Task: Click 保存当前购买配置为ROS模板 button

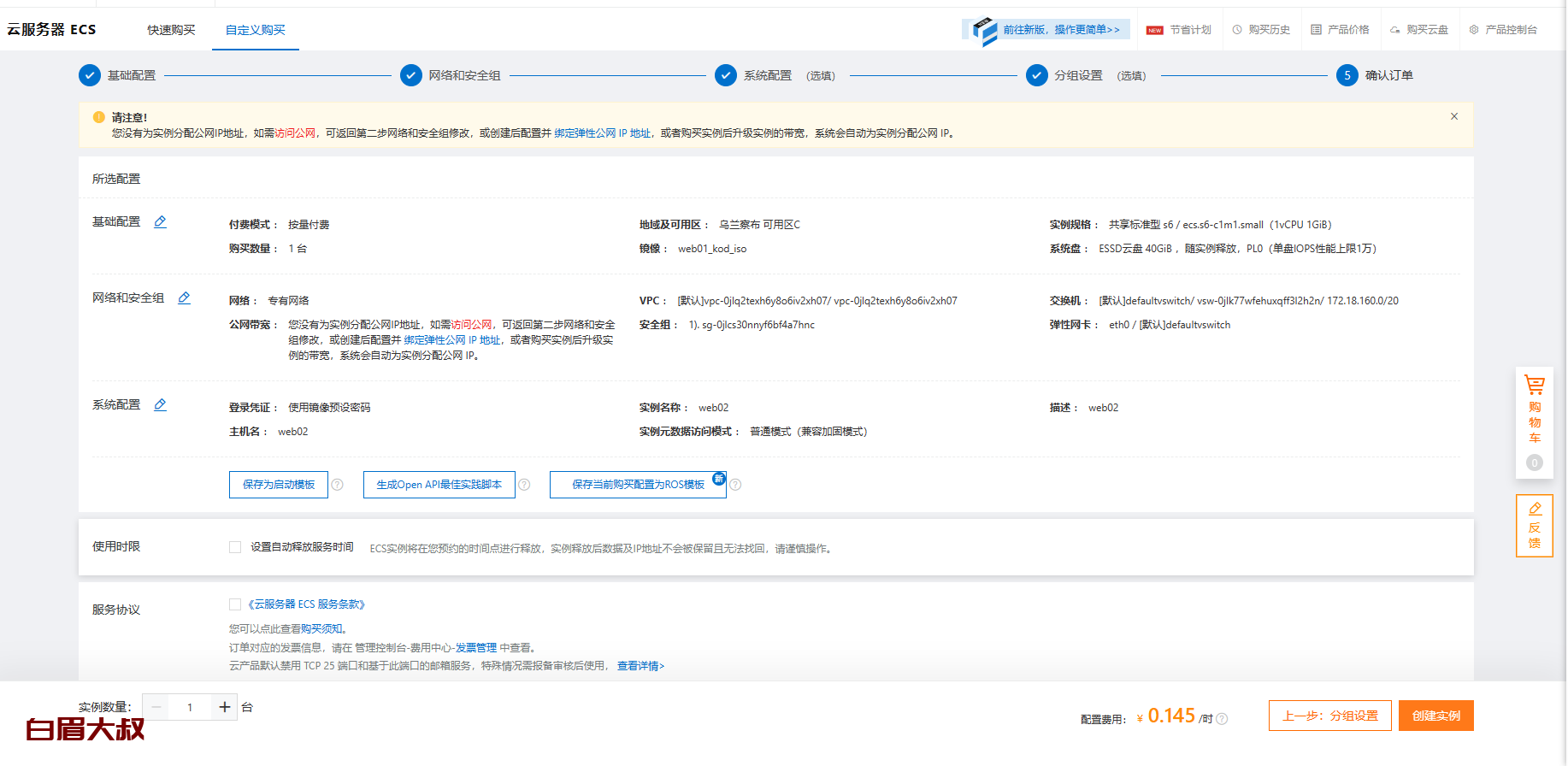Action: [x=638, y=485]
